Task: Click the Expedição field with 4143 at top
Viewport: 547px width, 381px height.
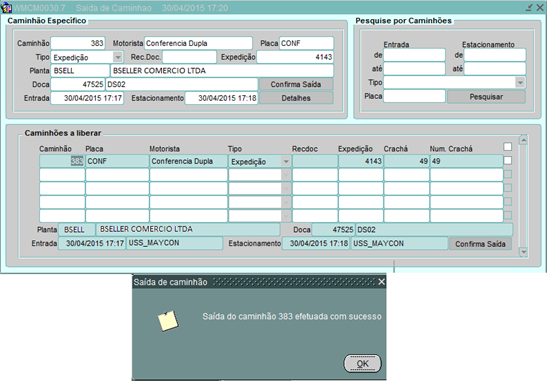Action: click(295, 57)
